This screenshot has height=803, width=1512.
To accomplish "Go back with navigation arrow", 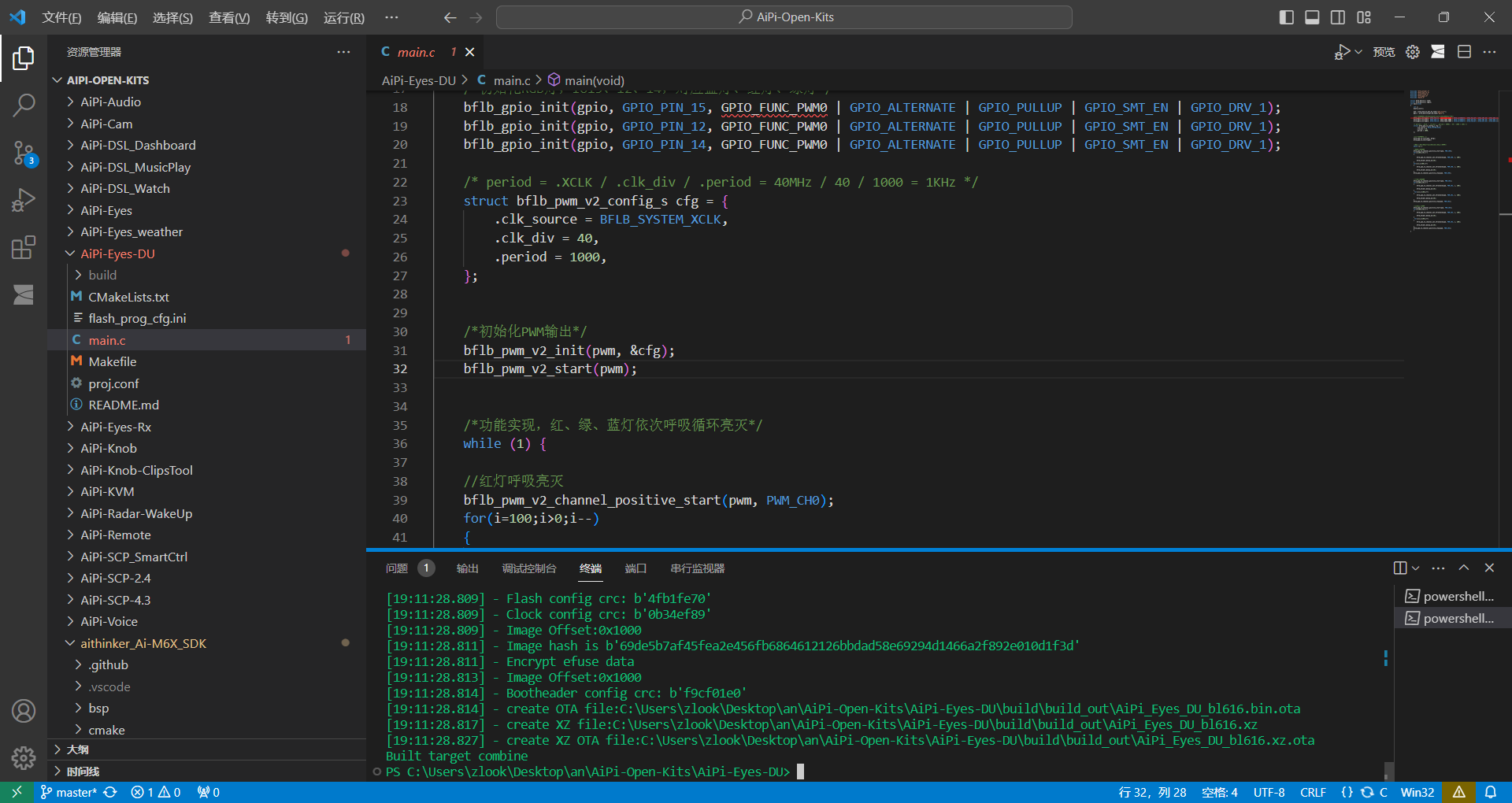I will coord(450,17).
